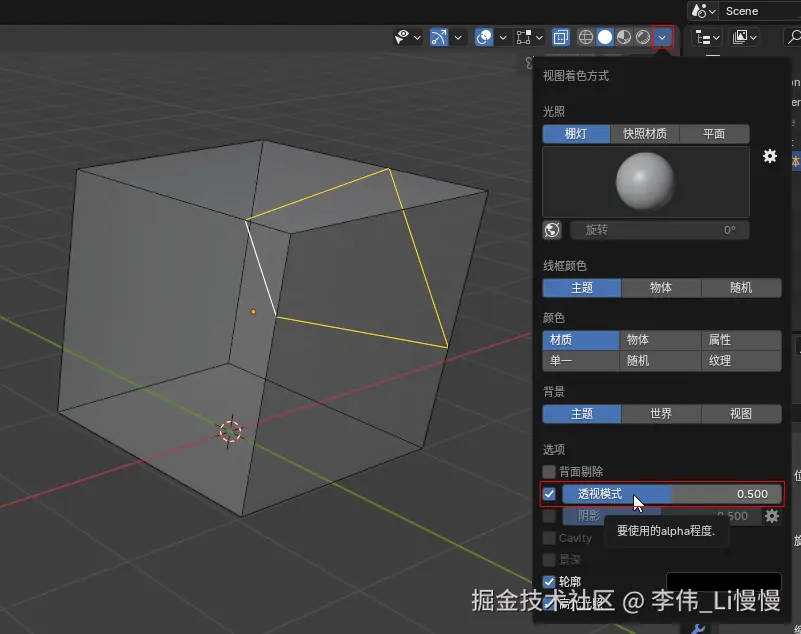
Task: Enable the Cavity checkbox
Action: [549, 538]
